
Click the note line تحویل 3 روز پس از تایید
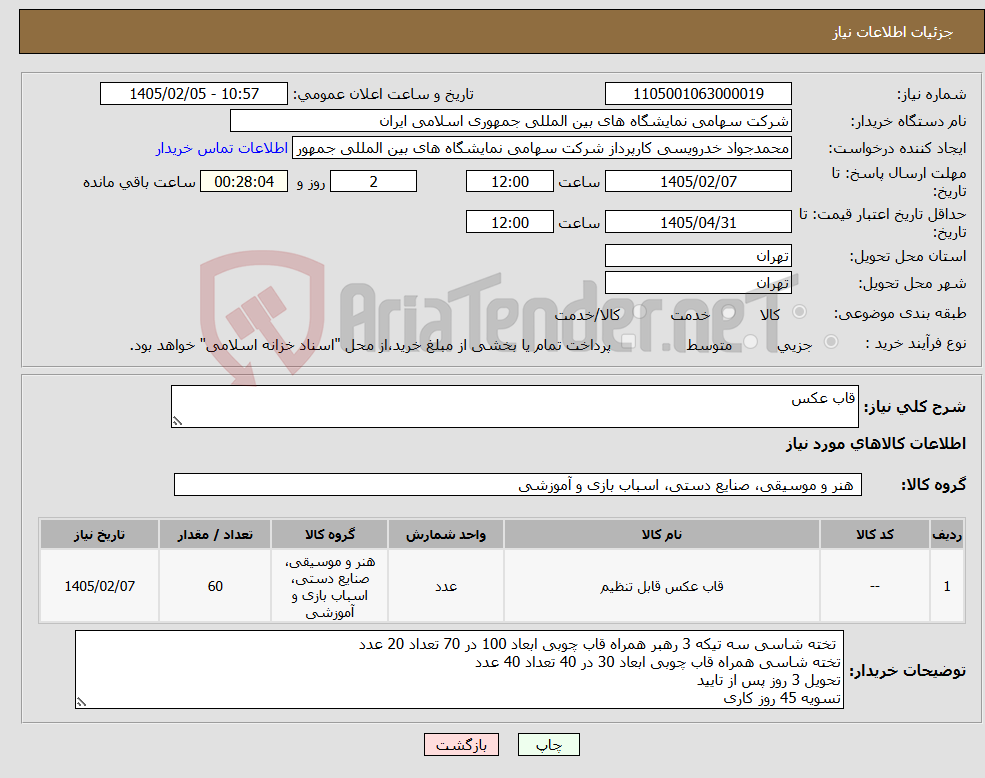click(x=768, y=681)
